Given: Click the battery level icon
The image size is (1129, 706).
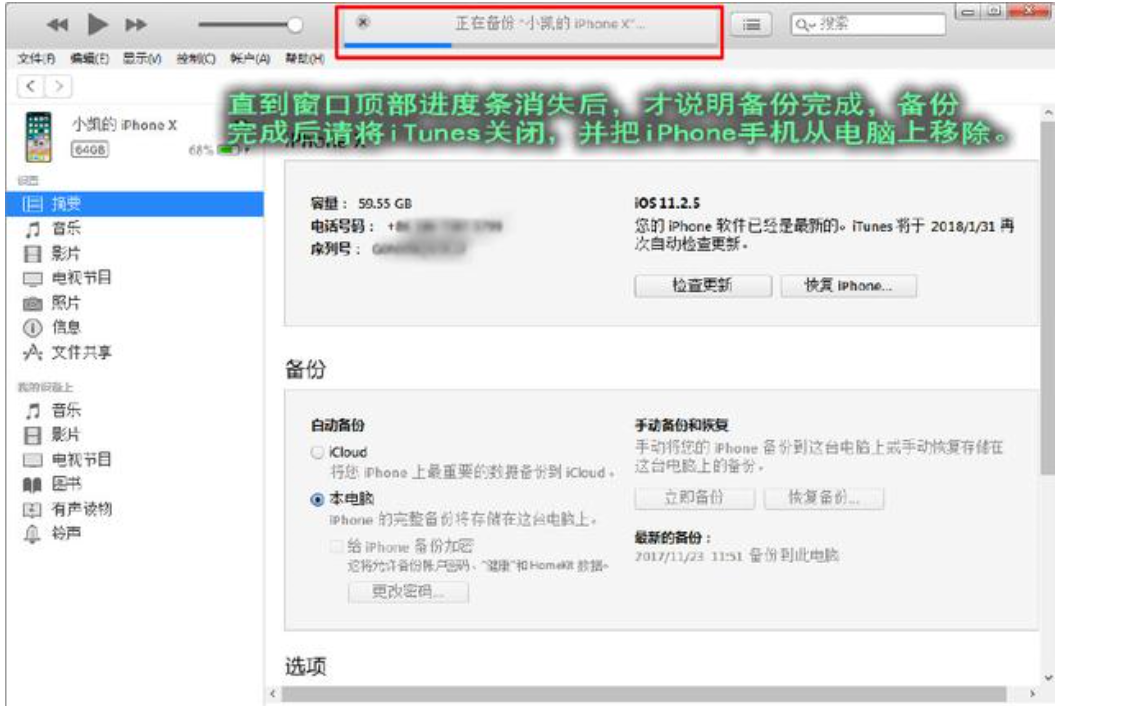Looking at the screenshot, I should click(x=228, y=150).
